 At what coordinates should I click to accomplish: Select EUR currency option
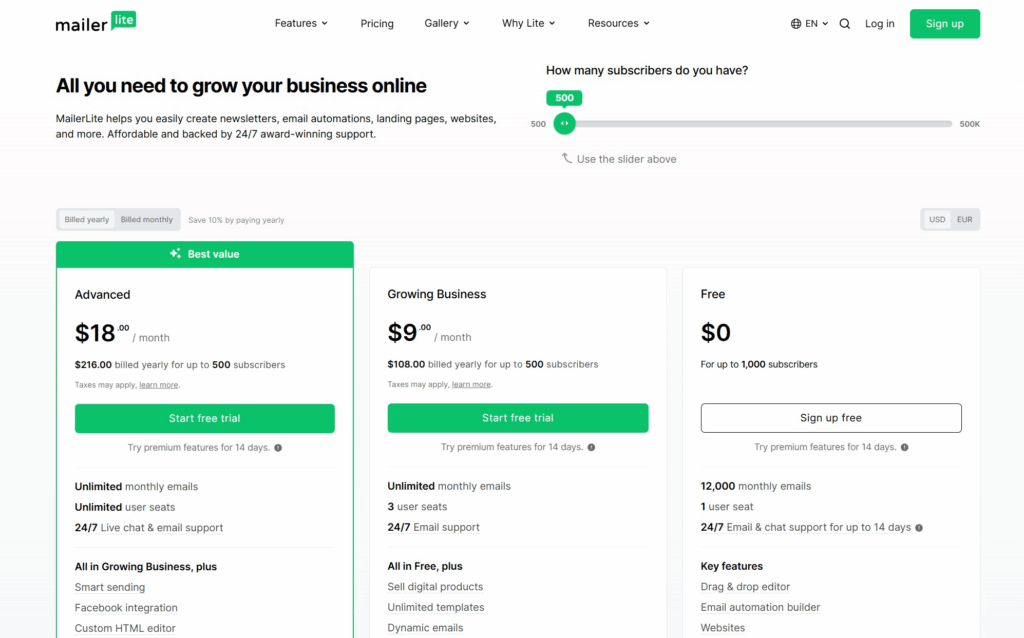(x=964, y=220)
